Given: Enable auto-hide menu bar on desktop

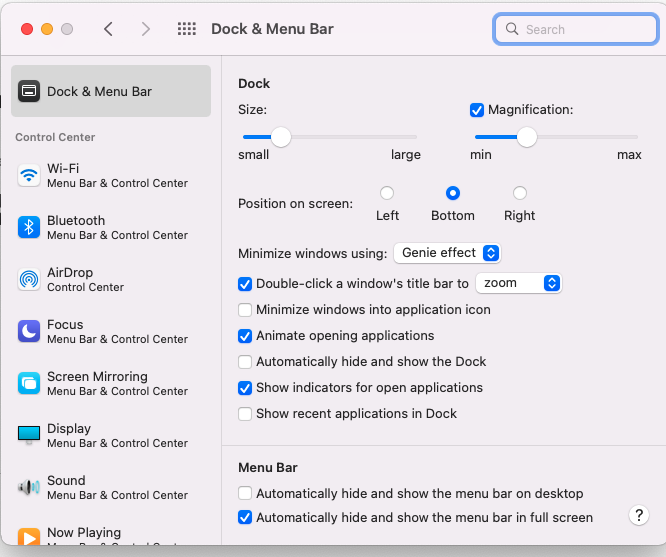Looking at the screenshot, I should [245, 493].
